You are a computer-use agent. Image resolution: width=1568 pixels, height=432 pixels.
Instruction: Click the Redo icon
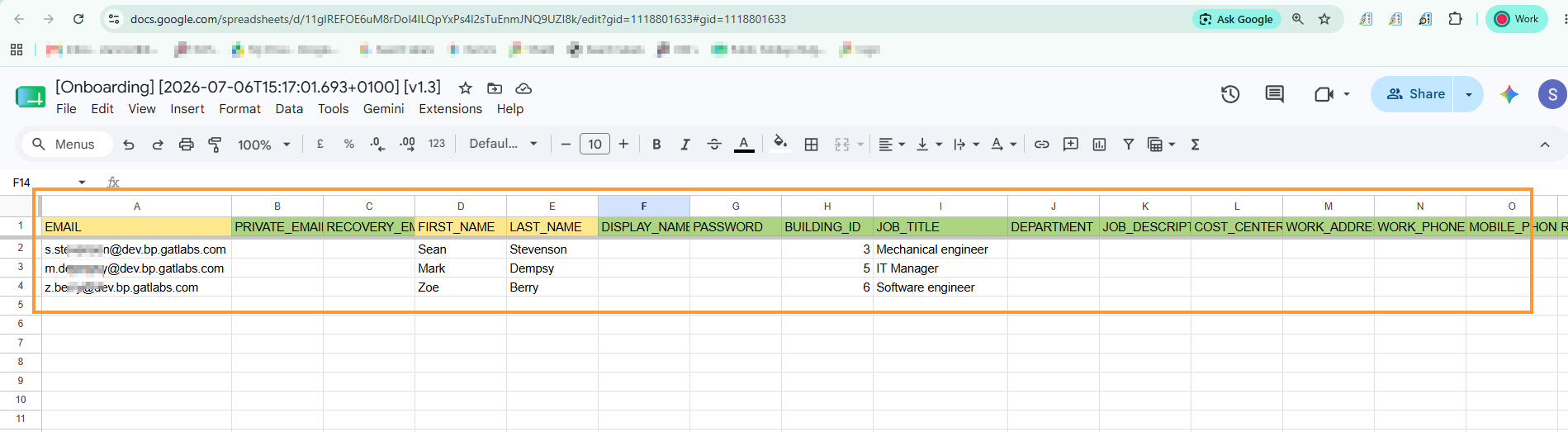158,145
